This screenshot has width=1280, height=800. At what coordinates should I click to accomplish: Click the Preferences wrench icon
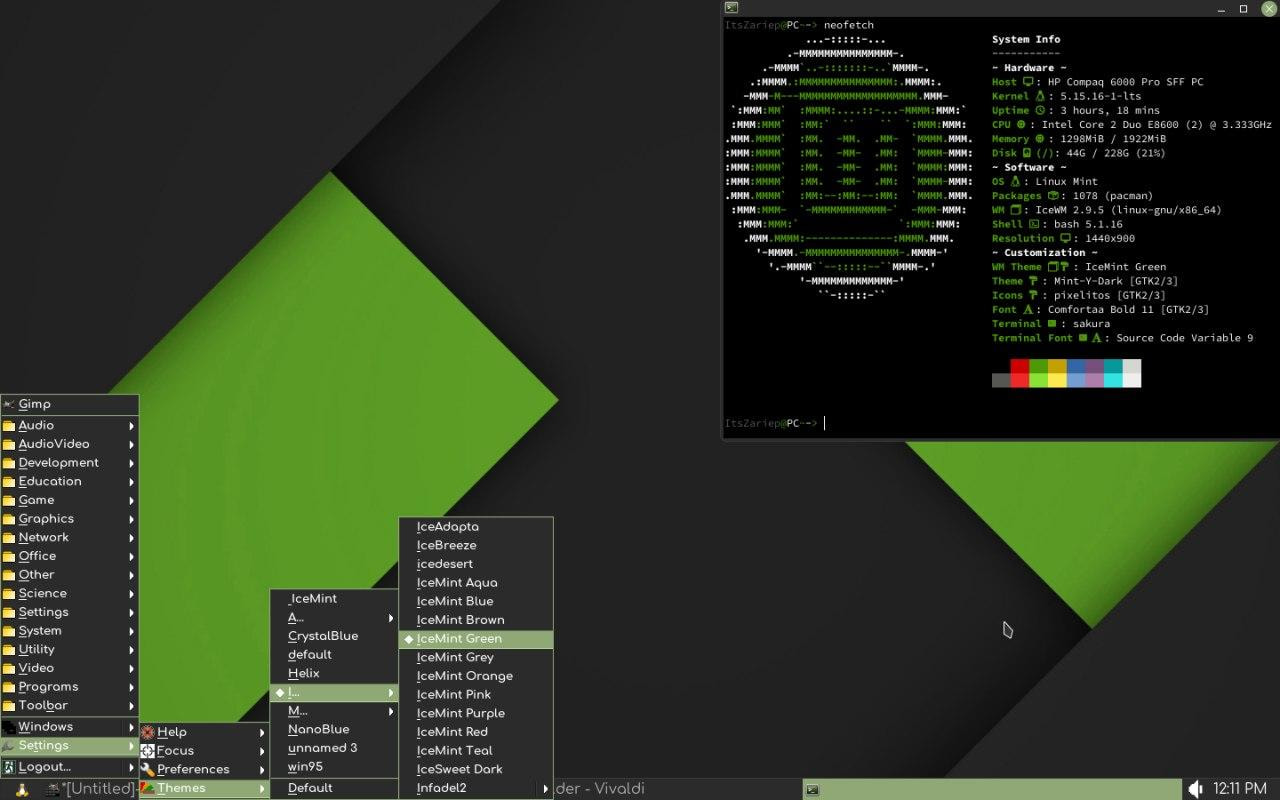(x=148, y=769)
